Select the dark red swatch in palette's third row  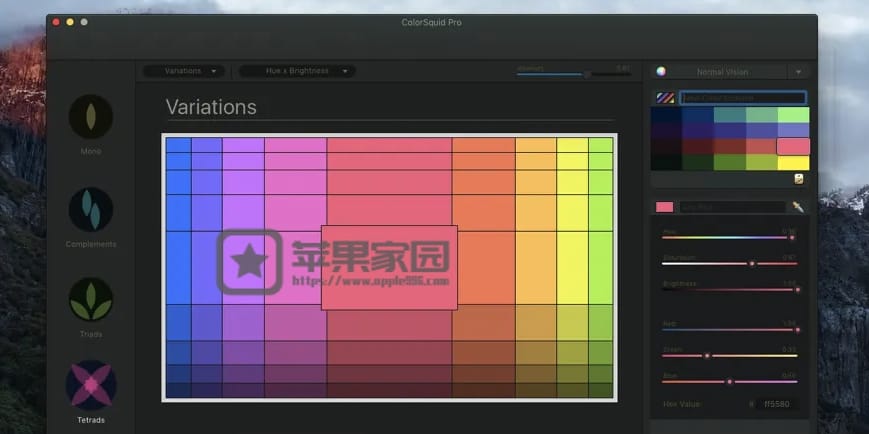[698, 146]
